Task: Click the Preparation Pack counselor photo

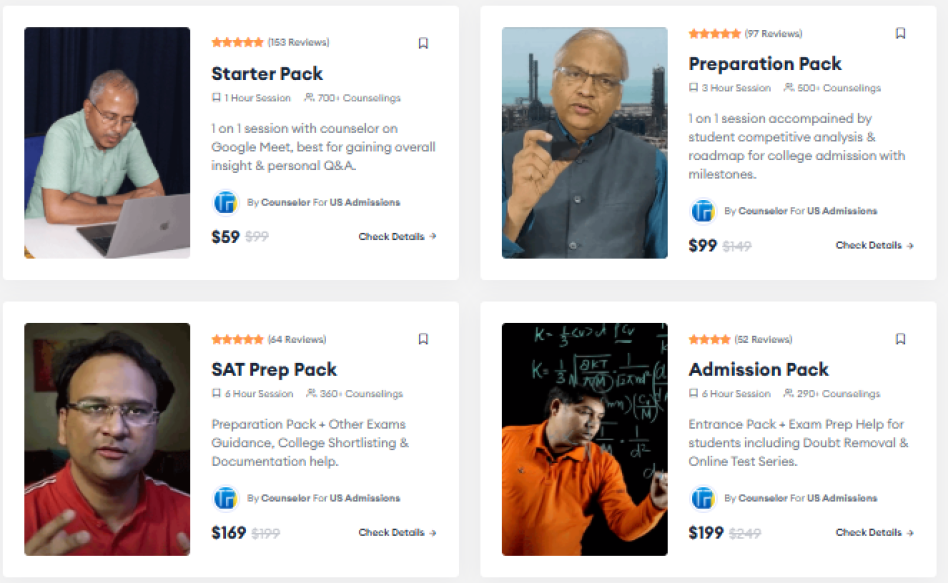Action: click(584, 143)
